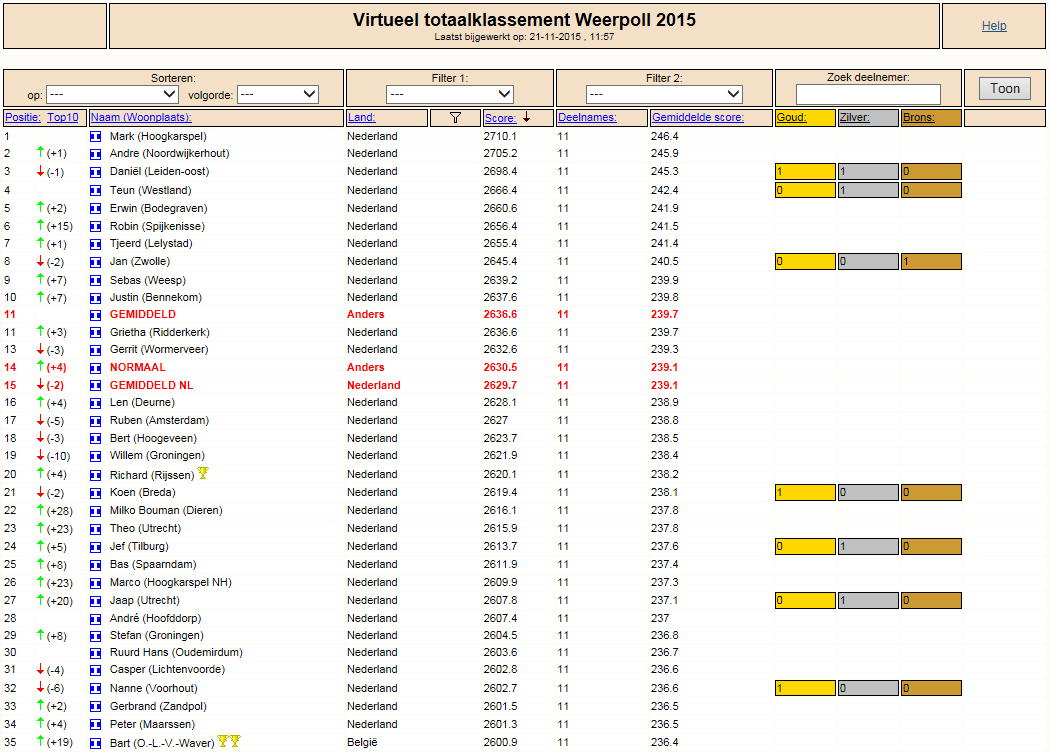The height and width of the screenshot is (752, 1050).
Task: Click blue icon next to Robin (Spijkenisse)
Action: tap(96, 227)
